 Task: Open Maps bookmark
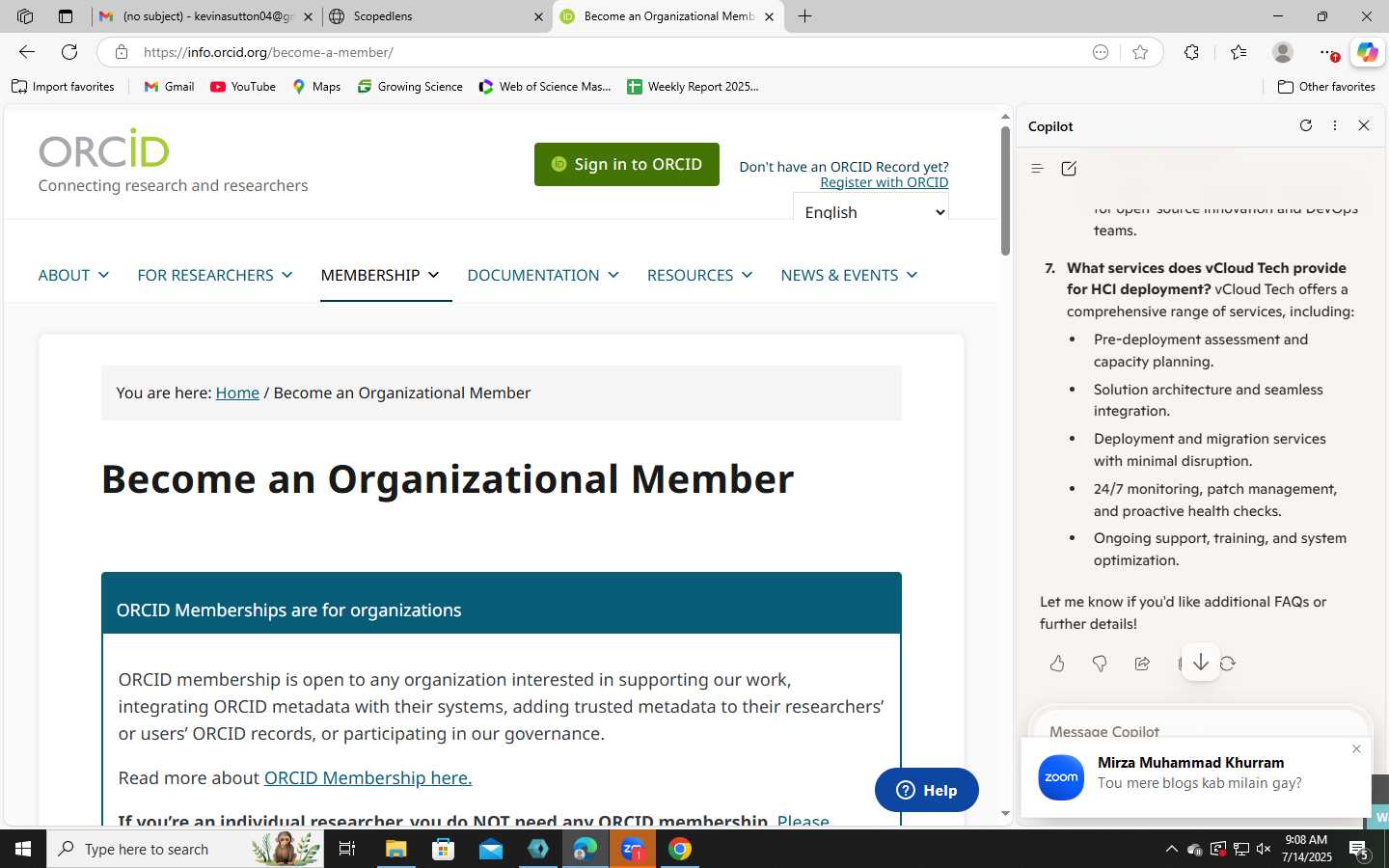point(316,87)
